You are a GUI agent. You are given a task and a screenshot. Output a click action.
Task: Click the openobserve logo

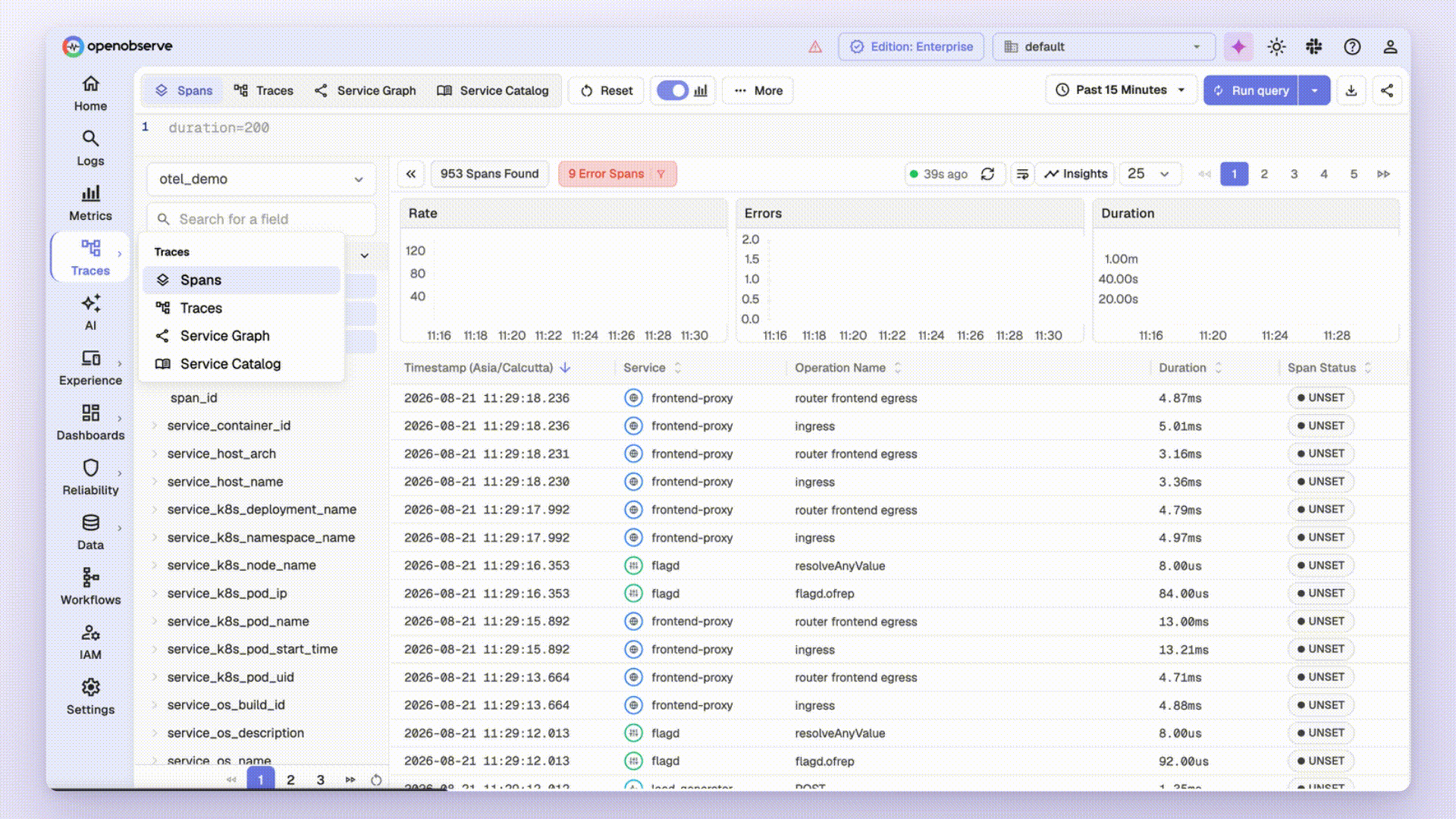click(118, 46)
